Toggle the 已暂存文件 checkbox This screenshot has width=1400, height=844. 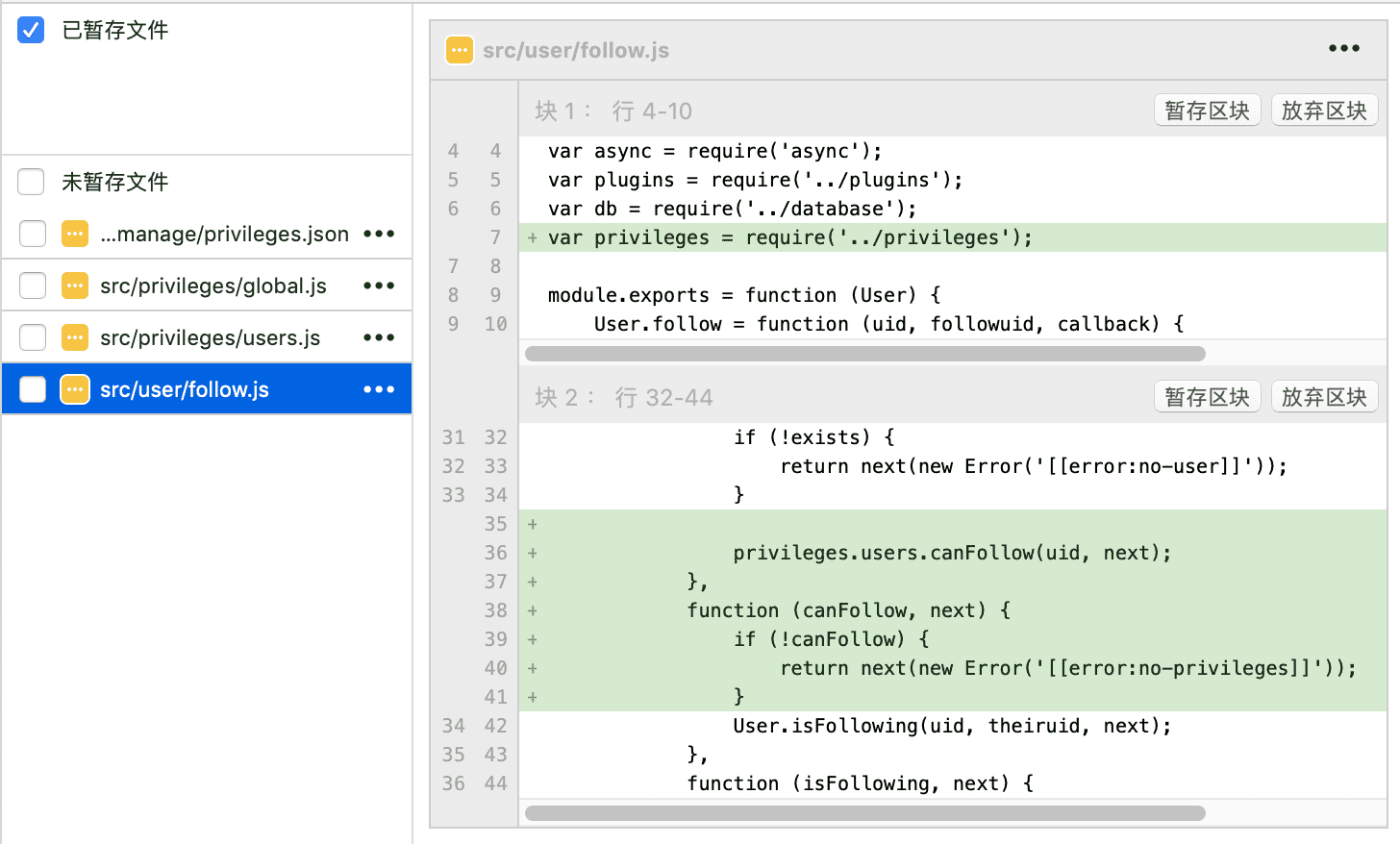tap(31, 30)
